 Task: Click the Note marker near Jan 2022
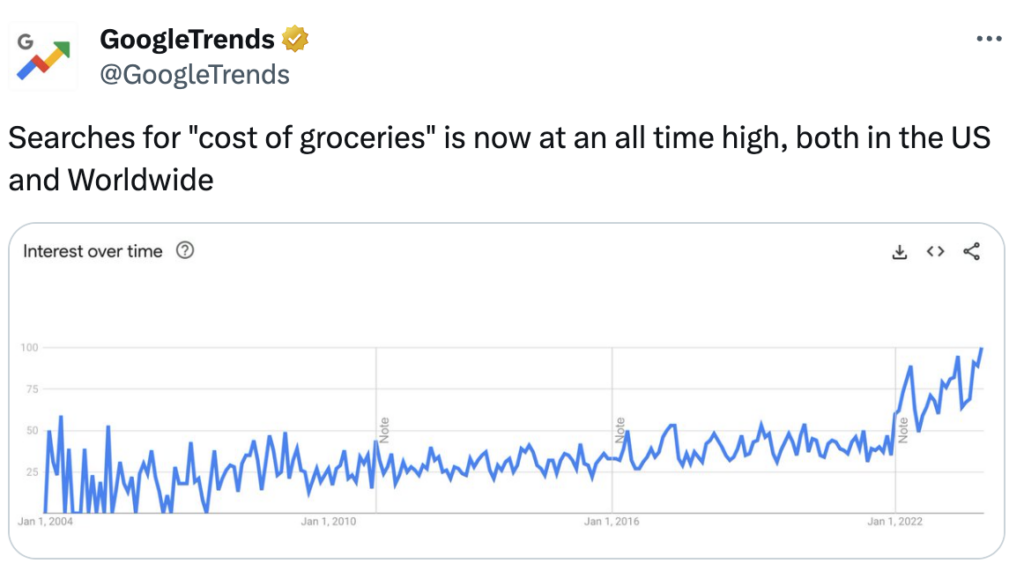903,430
